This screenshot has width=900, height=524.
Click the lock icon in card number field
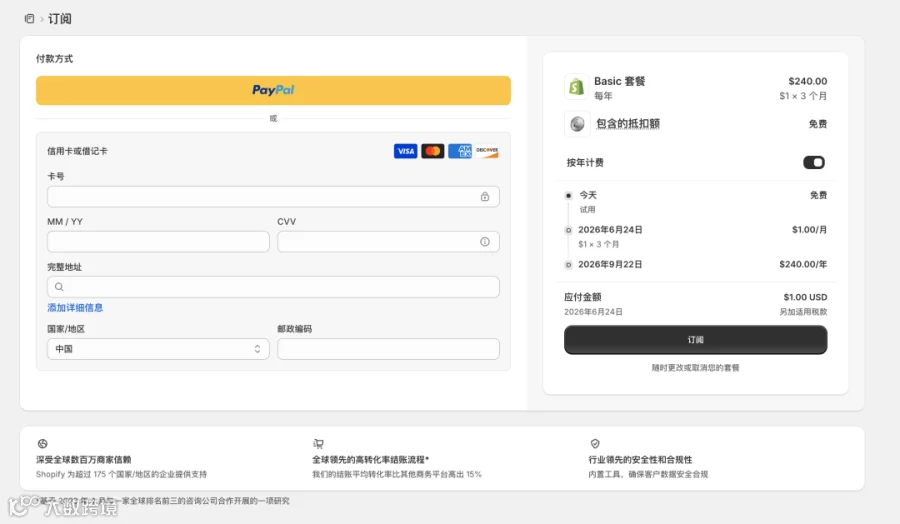[485, 197]
